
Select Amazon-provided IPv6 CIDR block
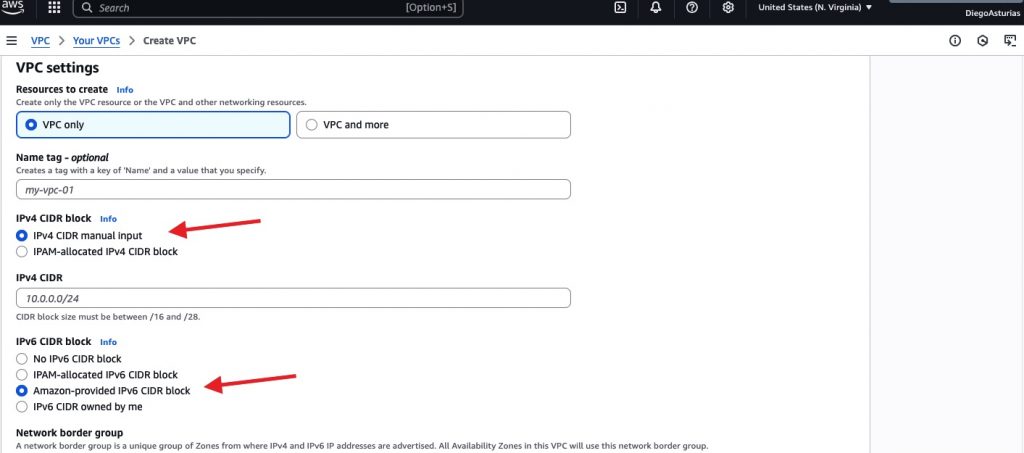(x=22, y=391)
